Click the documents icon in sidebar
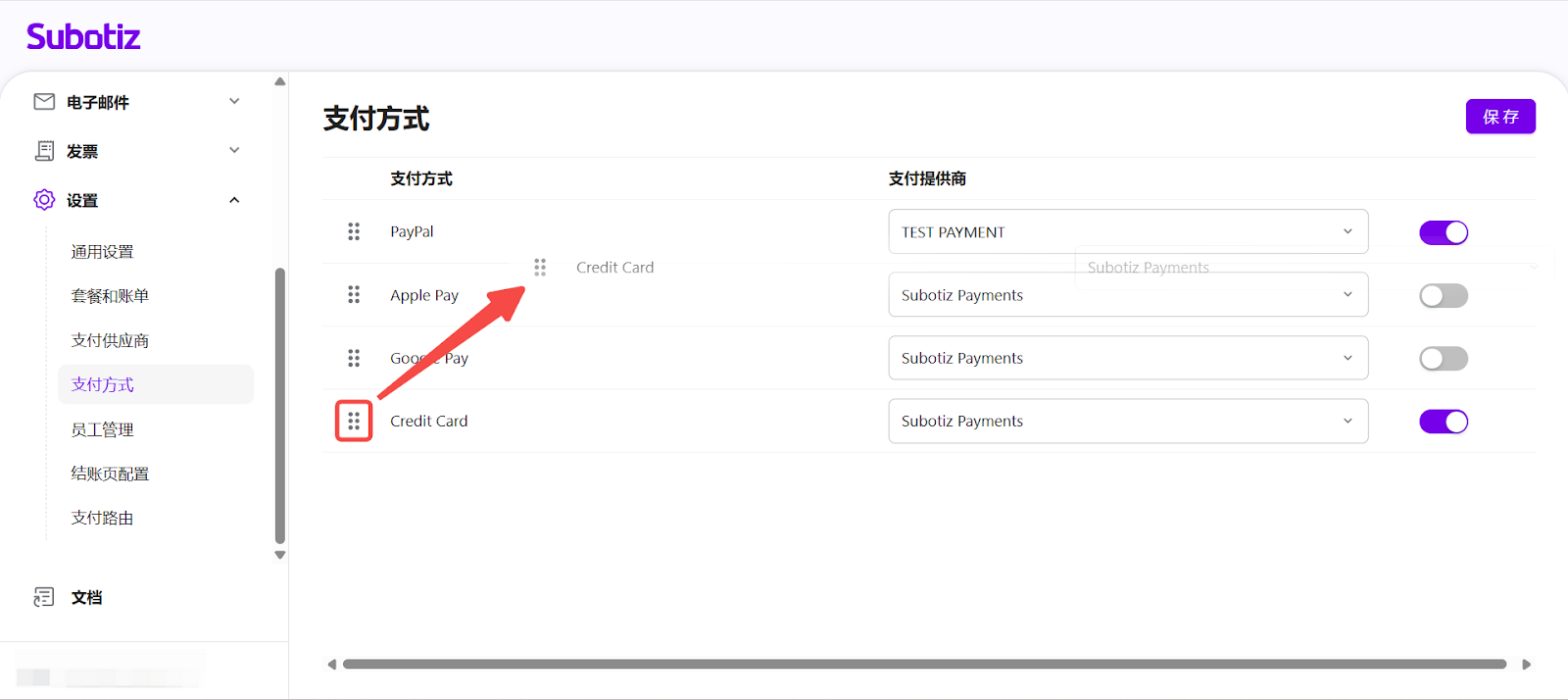Screen dimensions: 1568x700 click(44, 597)
